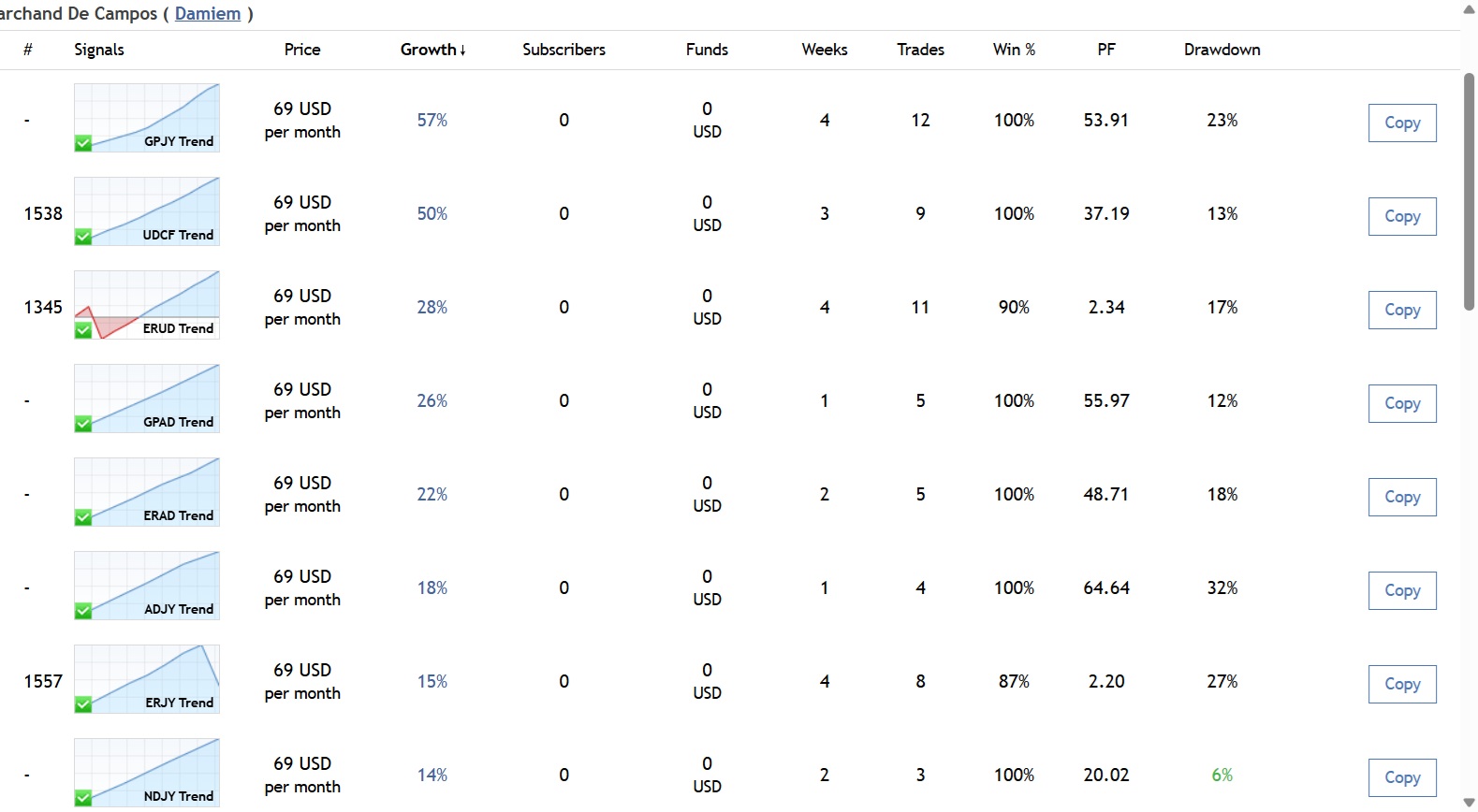1478x812 pixels.
Task: Sort by the Win % column header
Action: pyautogui.click(x=1014, y=50)
